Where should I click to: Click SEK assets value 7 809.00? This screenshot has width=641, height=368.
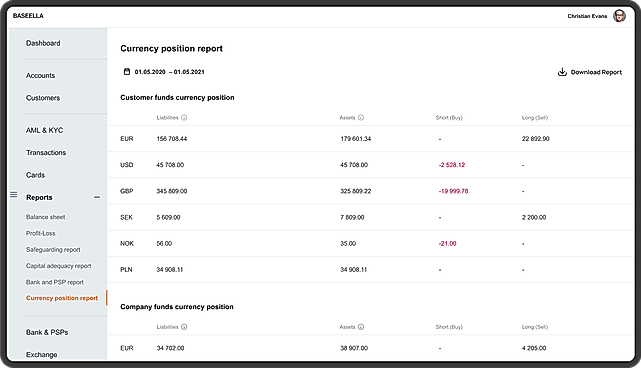pyautogui.click(x=352, y=218)
